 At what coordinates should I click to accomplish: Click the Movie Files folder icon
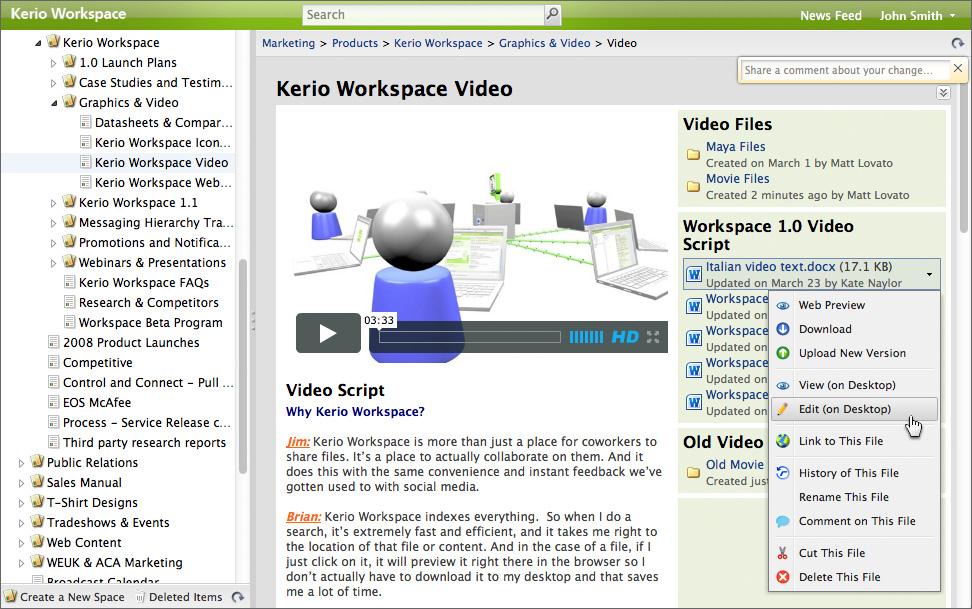(x=693, y=186)
